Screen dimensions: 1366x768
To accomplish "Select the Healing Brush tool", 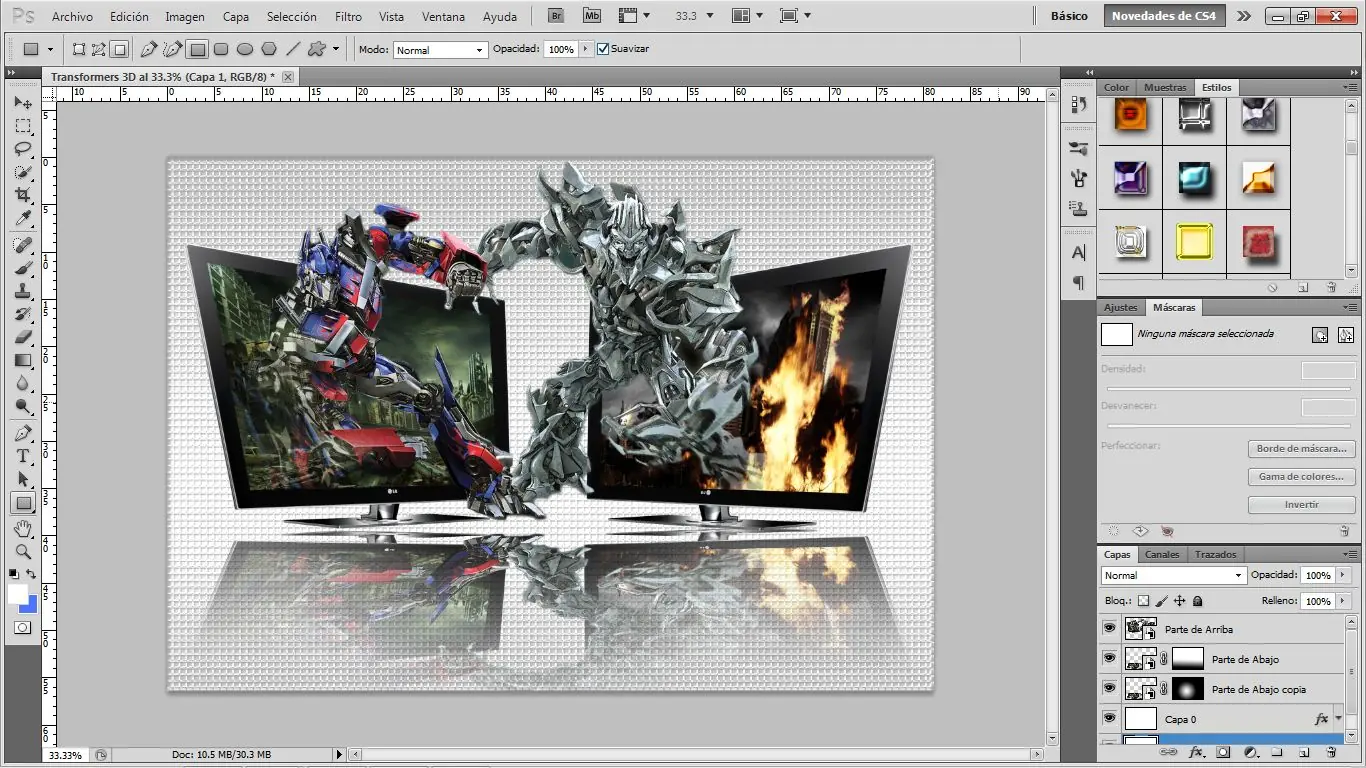I will (x=23, y=246).
